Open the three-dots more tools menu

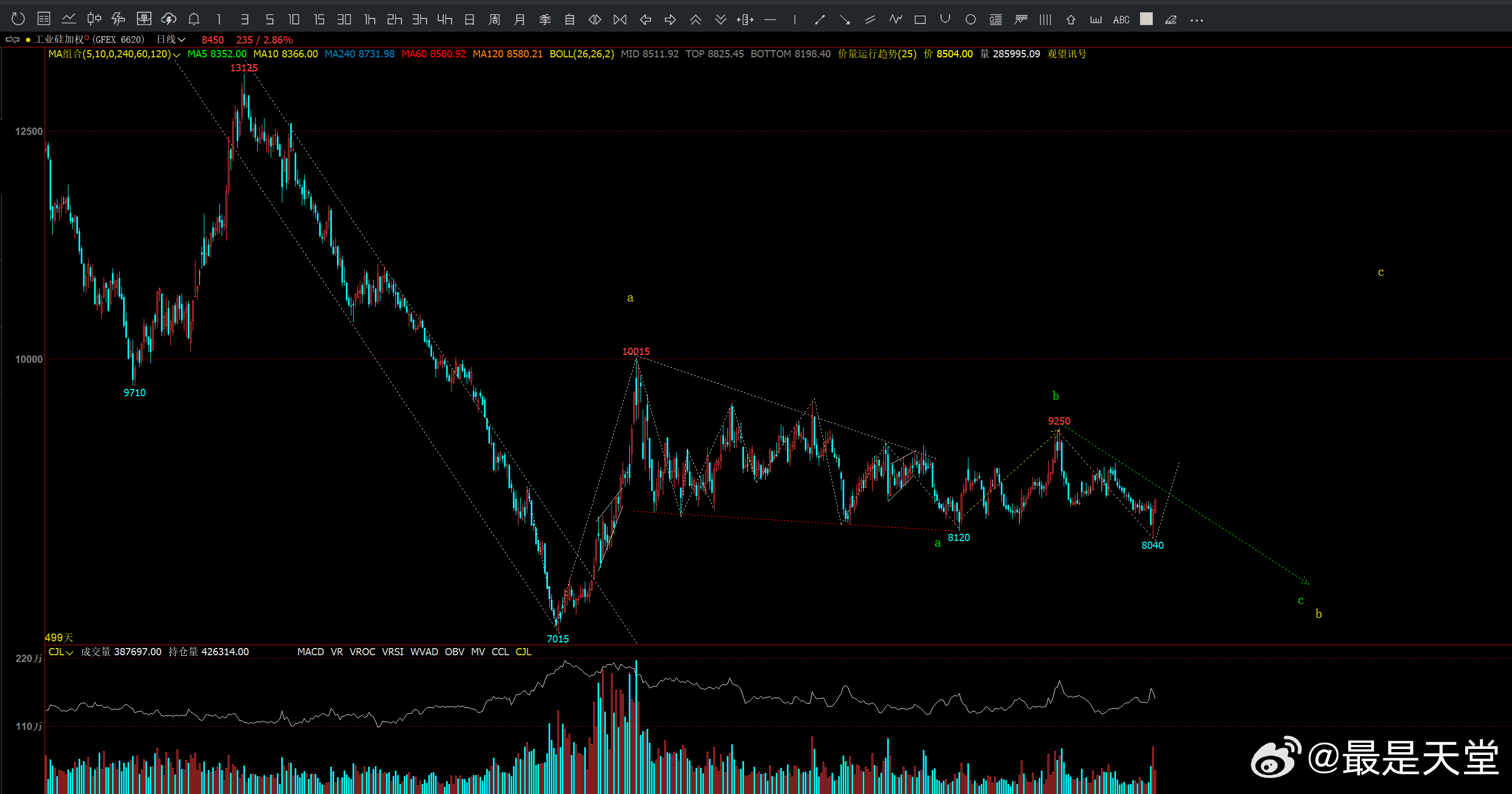[1197, 21]
